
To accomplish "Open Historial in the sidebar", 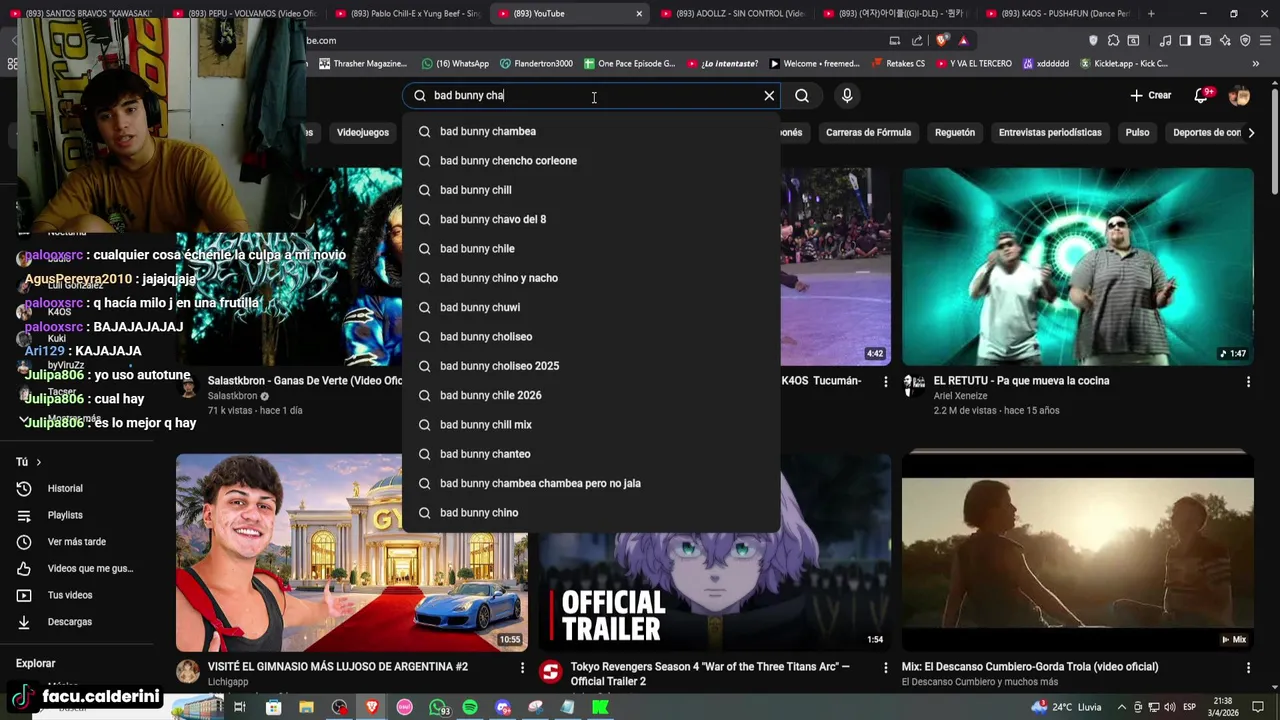I will (65, 489).
